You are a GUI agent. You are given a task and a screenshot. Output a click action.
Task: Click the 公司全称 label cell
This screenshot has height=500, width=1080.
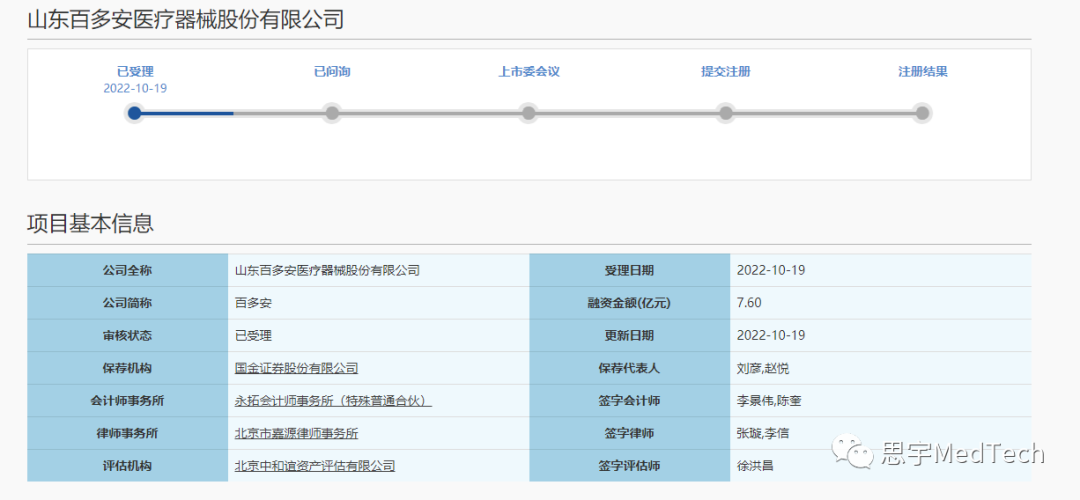click(x=127, y=271)
